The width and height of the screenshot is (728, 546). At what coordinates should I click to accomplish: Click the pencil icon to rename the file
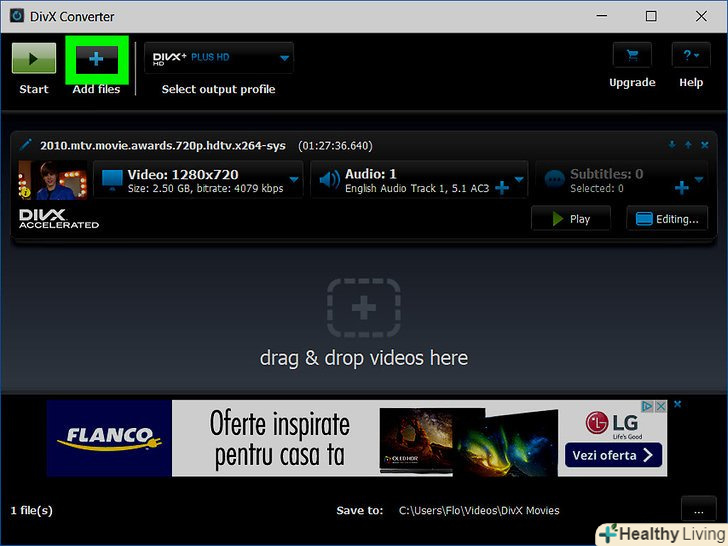[26, 145]
